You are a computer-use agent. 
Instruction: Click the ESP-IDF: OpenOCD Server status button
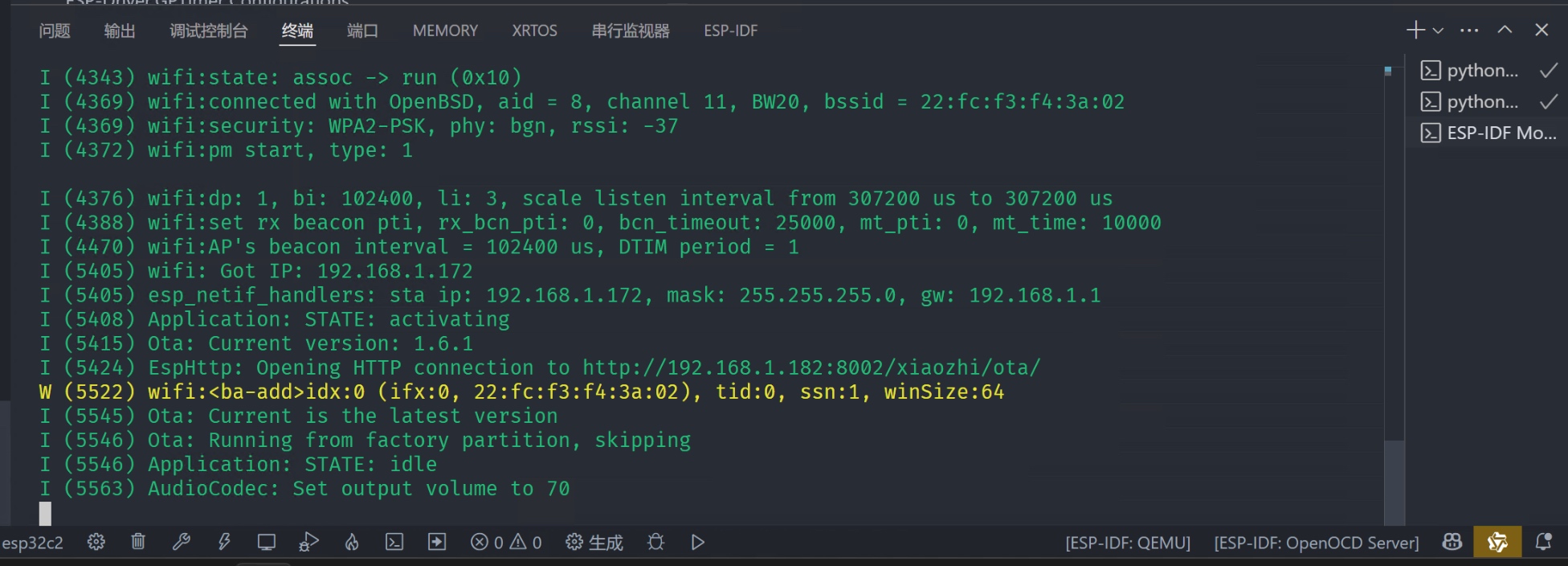click(1317, 543)
